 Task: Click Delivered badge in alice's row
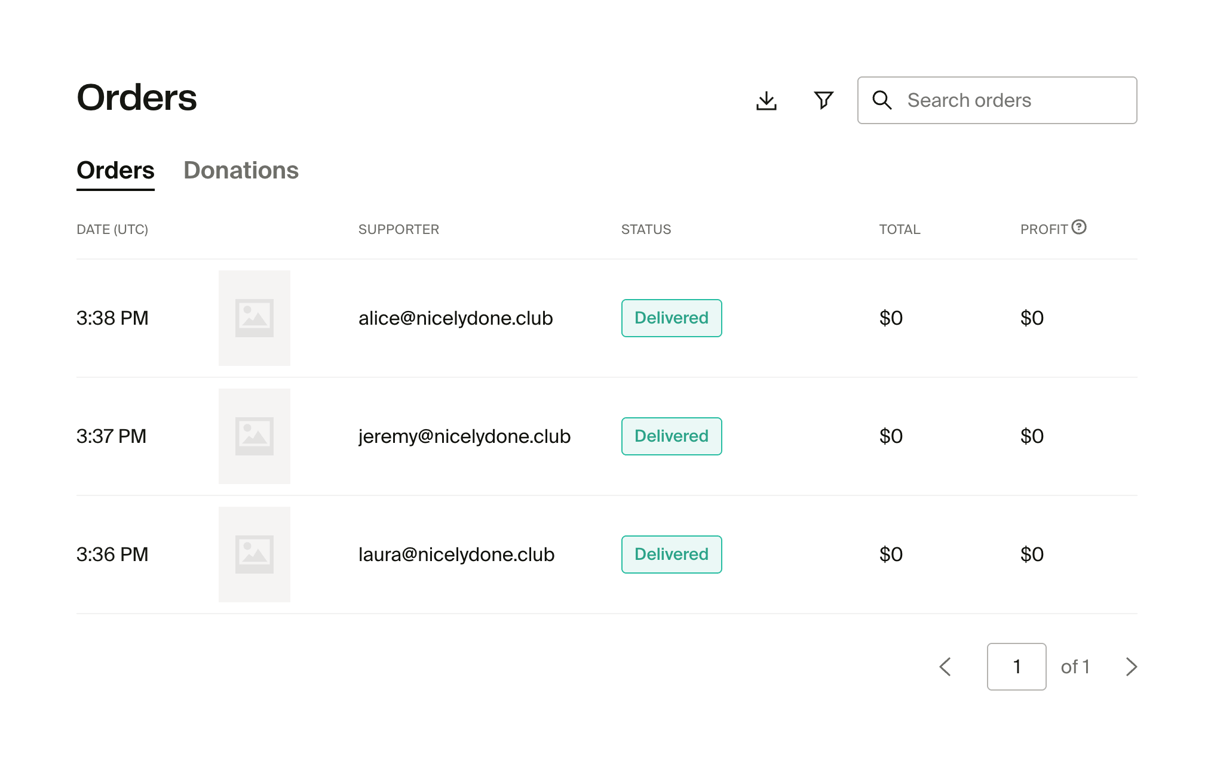(x=671, y=318)
